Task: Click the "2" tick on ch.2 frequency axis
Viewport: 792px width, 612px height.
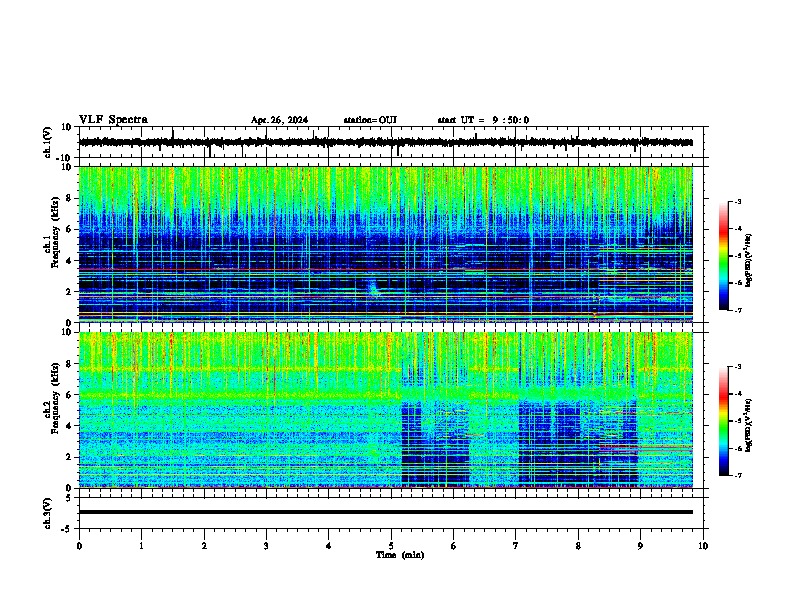Action: click(69, 457)
